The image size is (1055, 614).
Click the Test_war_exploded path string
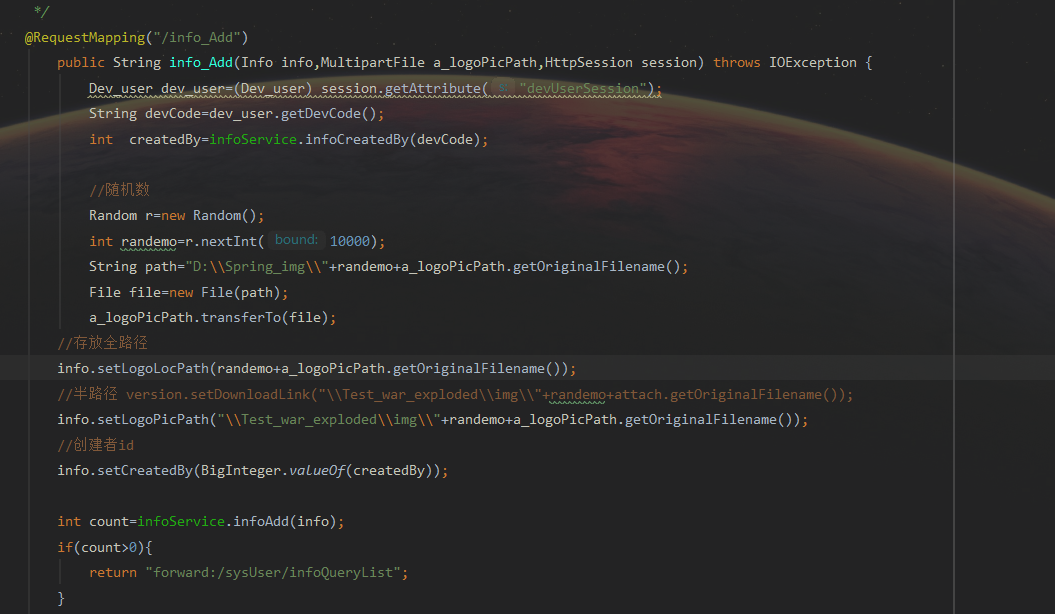click(x=328, y=420)
